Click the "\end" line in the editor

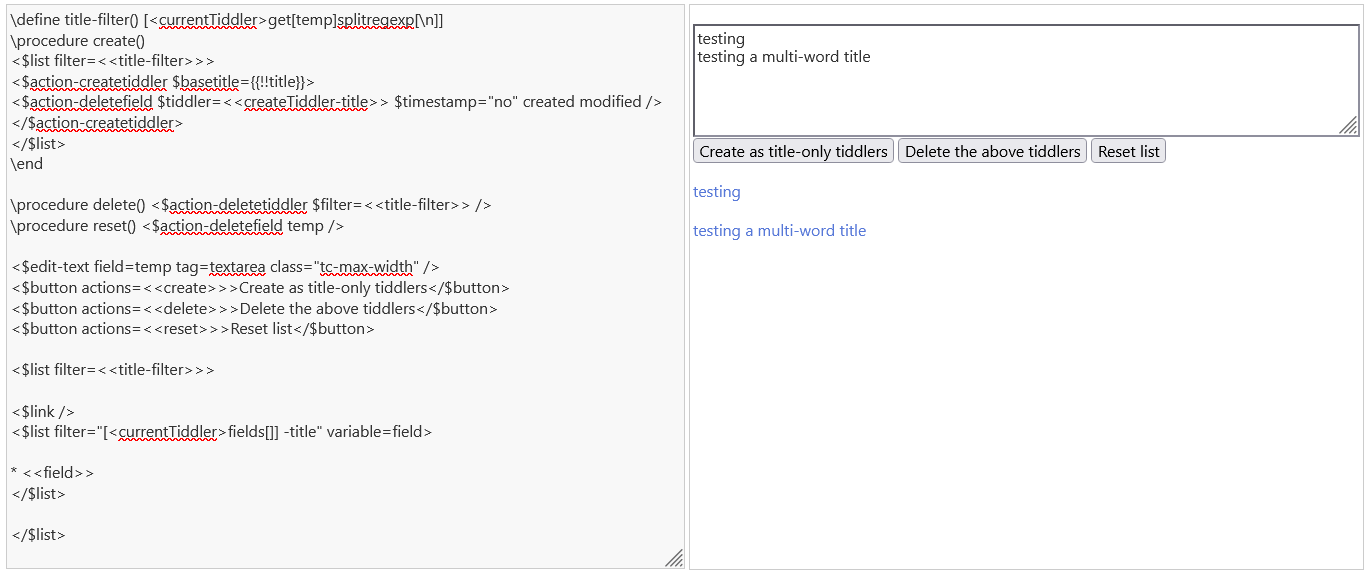point(27,164)
